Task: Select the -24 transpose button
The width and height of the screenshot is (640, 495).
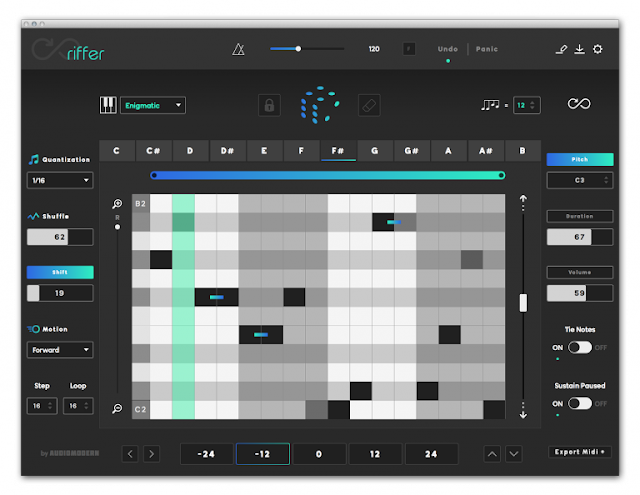Action: pyautogui.click(x=206, y=454)
